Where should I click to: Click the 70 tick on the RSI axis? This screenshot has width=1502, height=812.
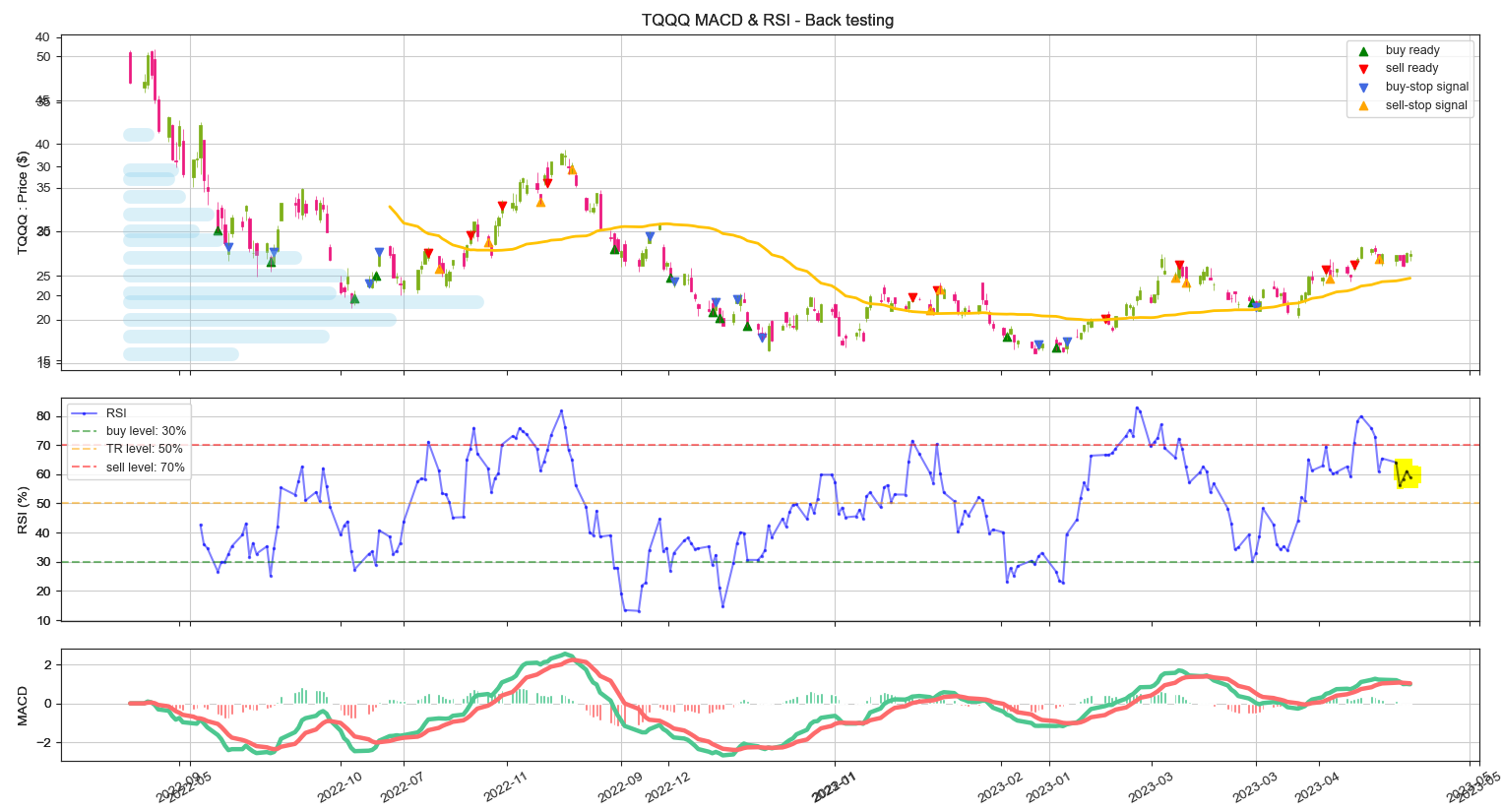(x=43, y=446)
